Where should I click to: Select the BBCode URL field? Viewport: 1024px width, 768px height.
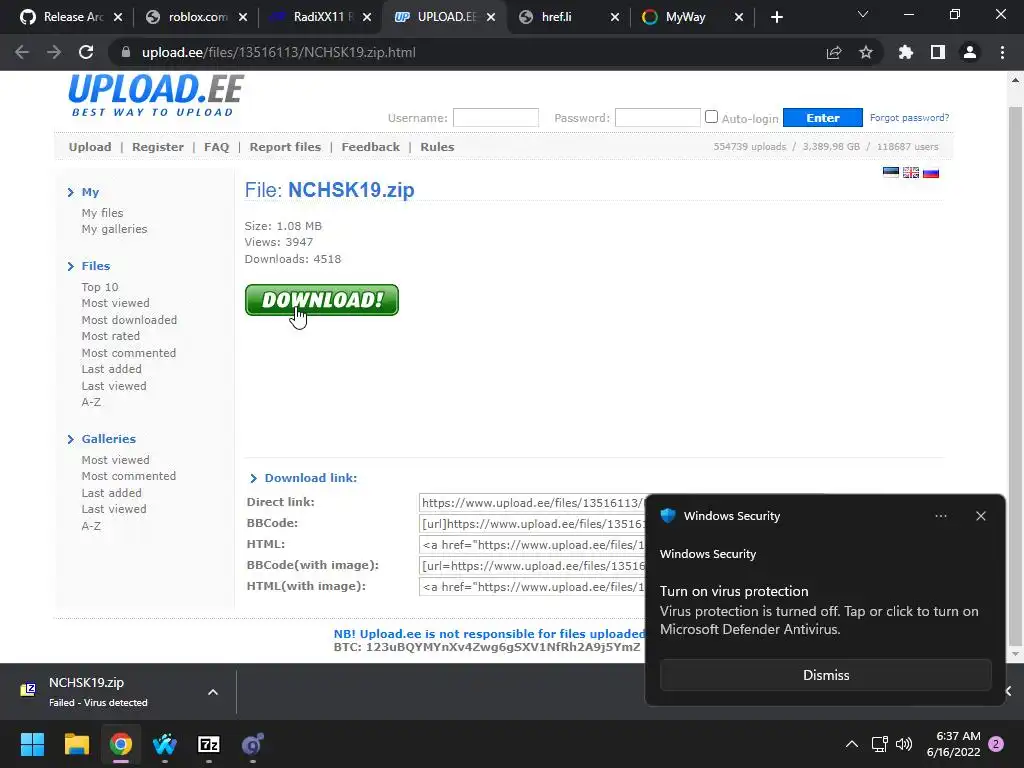click(x=532, y=524)
